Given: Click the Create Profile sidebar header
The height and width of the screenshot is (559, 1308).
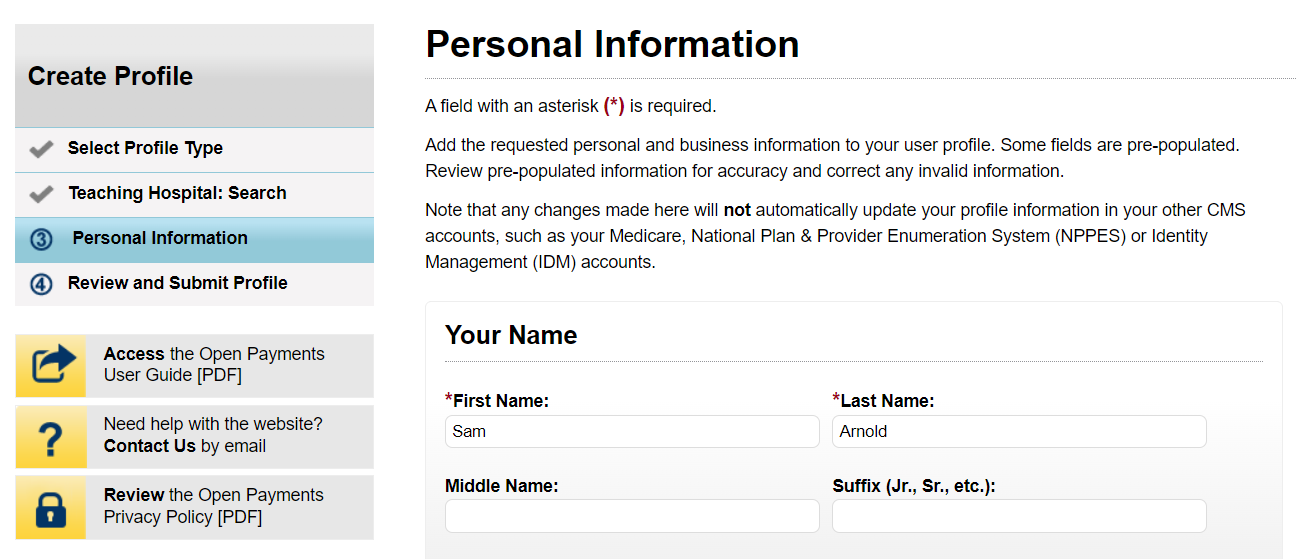Looking at the screenshot, I should (111, 76).
